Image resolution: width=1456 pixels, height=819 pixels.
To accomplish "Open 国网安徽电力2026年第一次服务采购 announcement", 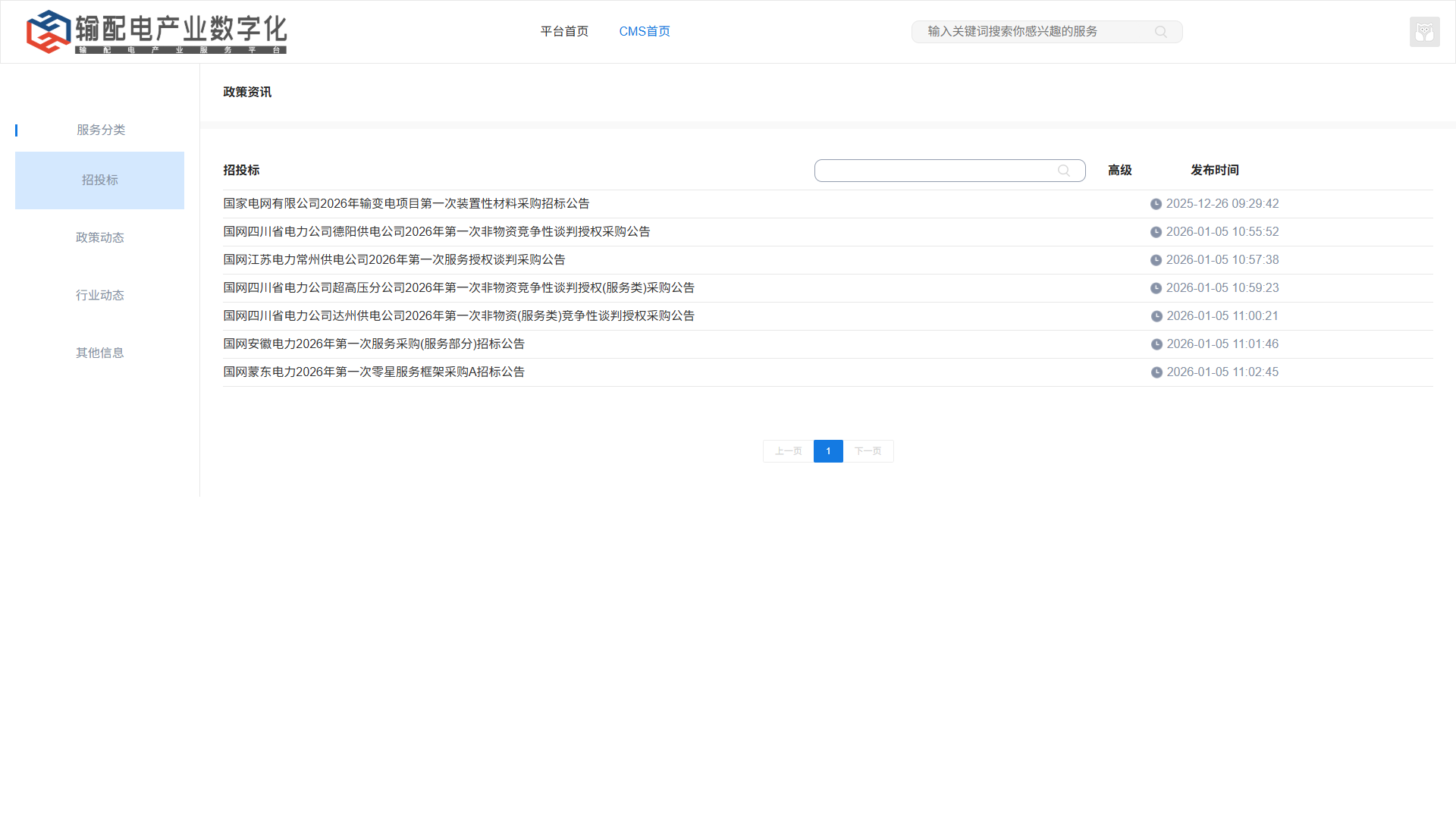I will pyautogui.click(x=374, y=344).
